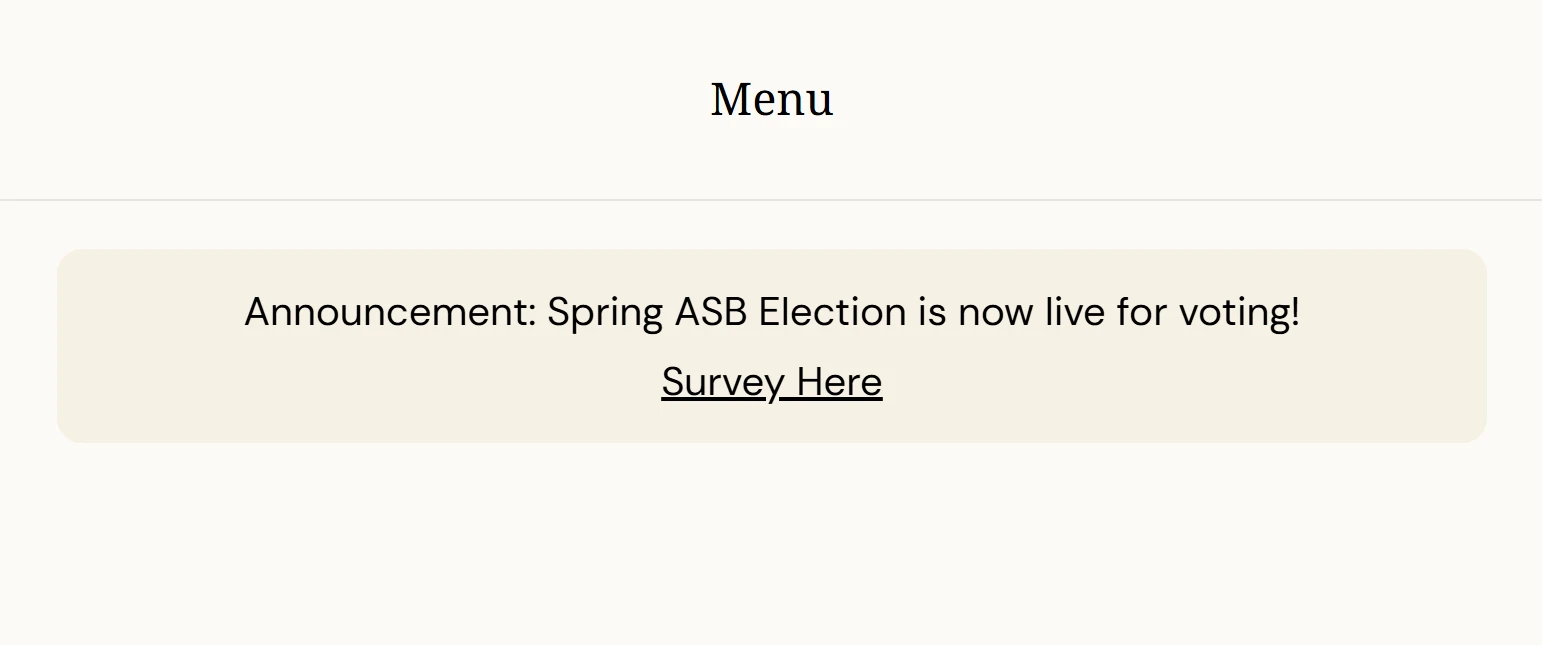Viewport: 1542px width, 645px height.
Task: Click the horizontal divider below Menu
Action: click(x=770, y=198)
